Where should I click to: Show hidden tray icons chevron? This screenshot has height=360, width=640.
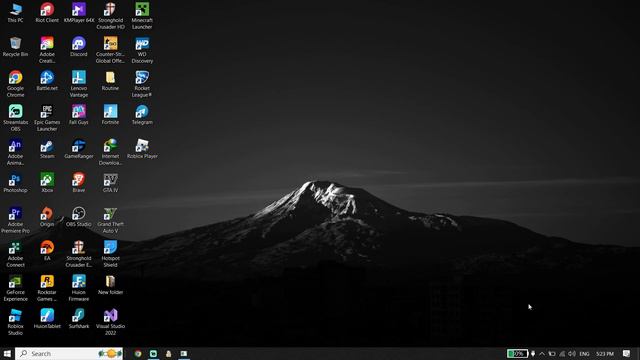(x=542, y=353)
